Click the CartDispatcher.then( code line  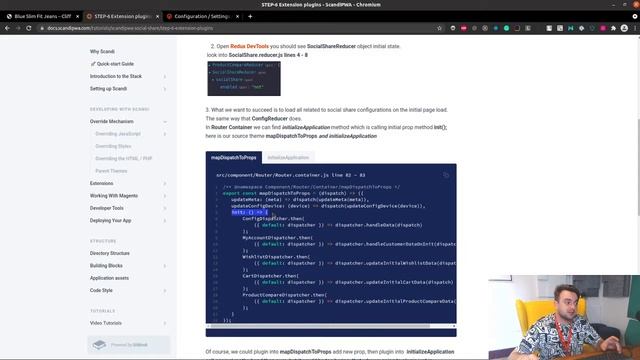click(x=270, y=276)
